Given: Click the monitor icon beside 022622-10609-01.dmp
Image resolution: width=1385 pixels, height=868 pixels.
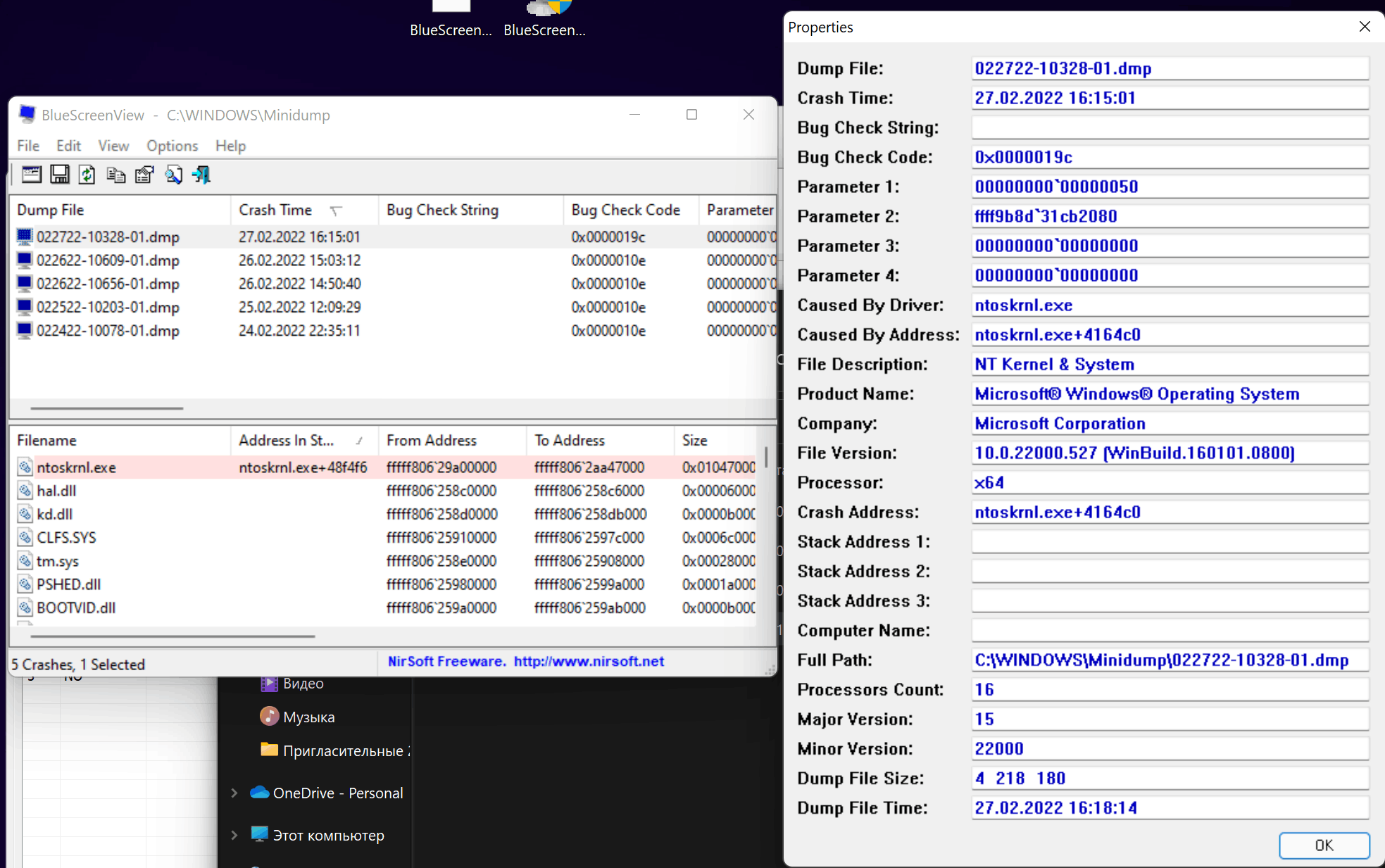Looking at the screenshot, I should pyautogui.click(x=25, y=260).
